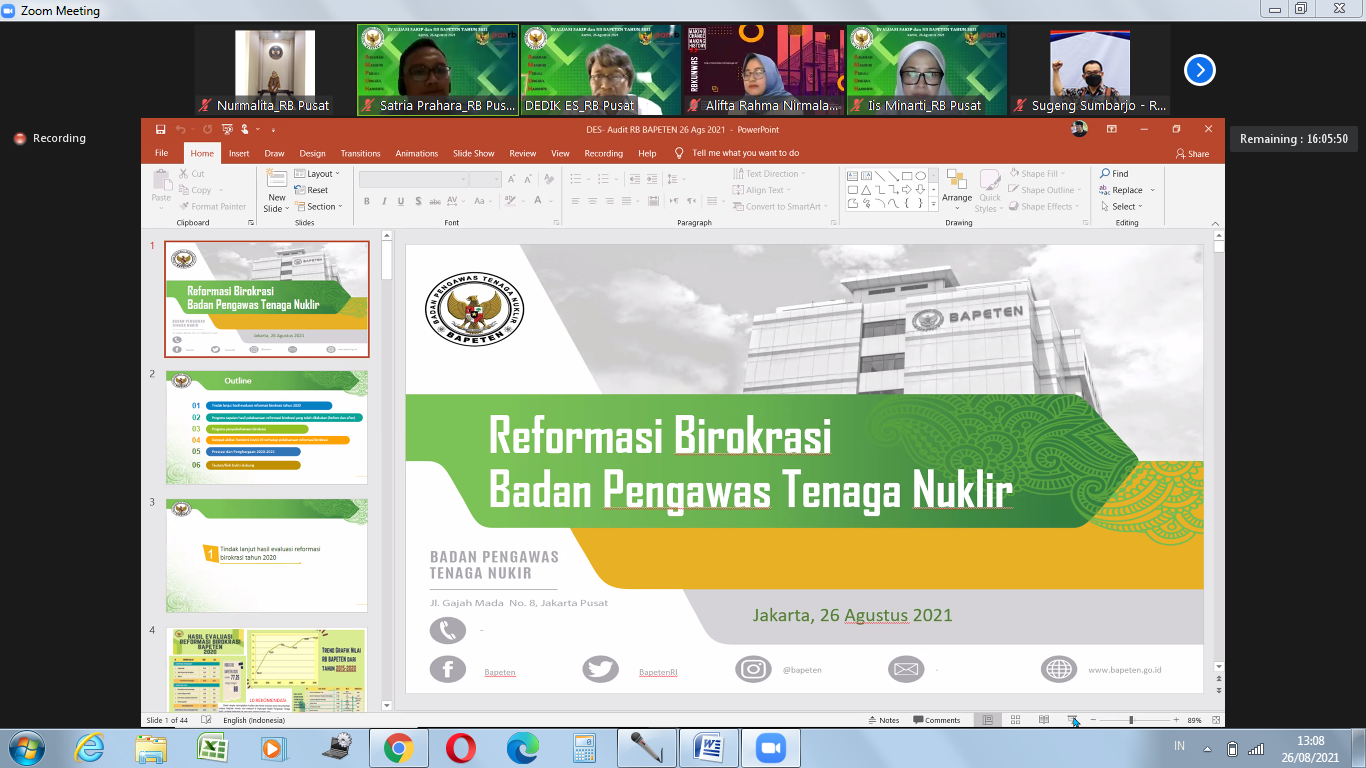The image size is (1366, 768).
Task: Click the Share button
Action: click(1193, 154)
